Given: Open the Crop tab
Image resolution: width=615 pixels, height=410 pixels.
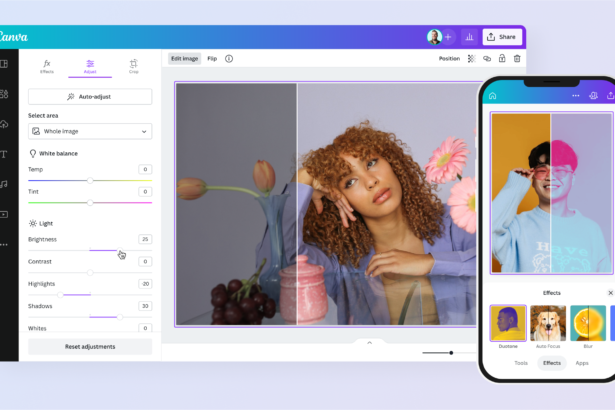Looking at the screenshot, I should coord(134,66).
